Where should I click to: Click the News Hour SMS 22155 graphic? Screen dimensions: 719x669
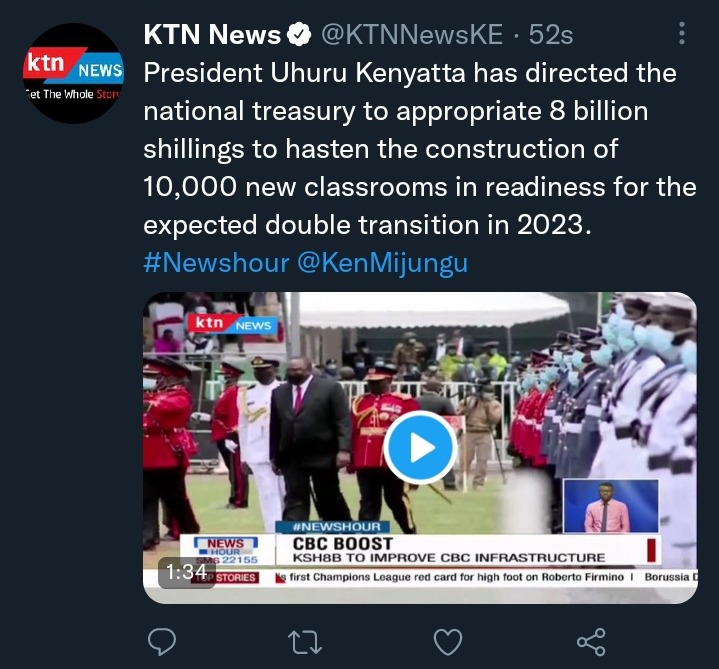point(226,550)
